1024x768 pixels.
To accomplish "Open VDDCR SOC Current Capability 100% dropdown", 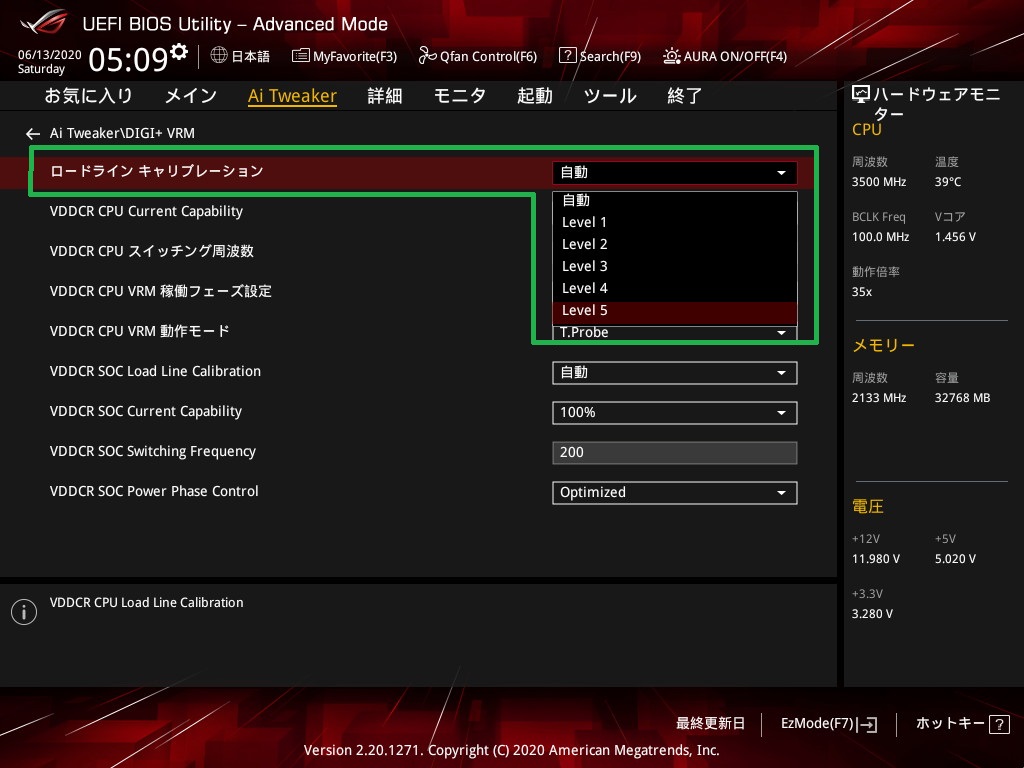I will tap(675, 413).
